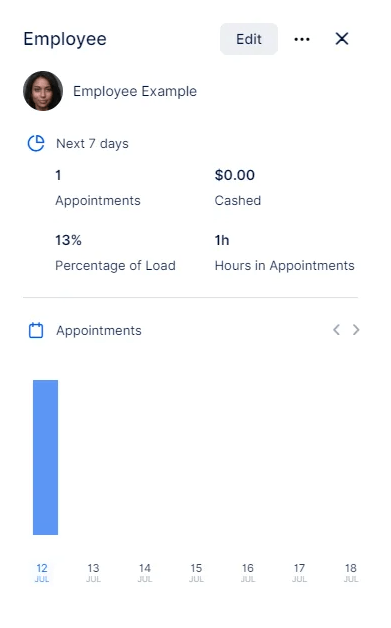Screen dimensions: 391x628
Task: Select the 17 JUL date label
Action: (x=299, y=572)
